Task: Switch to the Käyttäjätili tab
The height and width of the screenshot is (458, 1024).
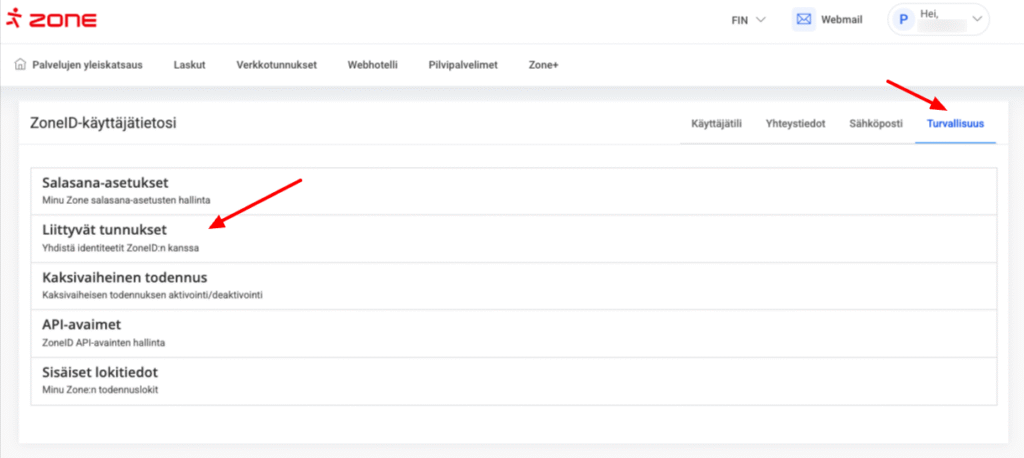Action: 716,124
